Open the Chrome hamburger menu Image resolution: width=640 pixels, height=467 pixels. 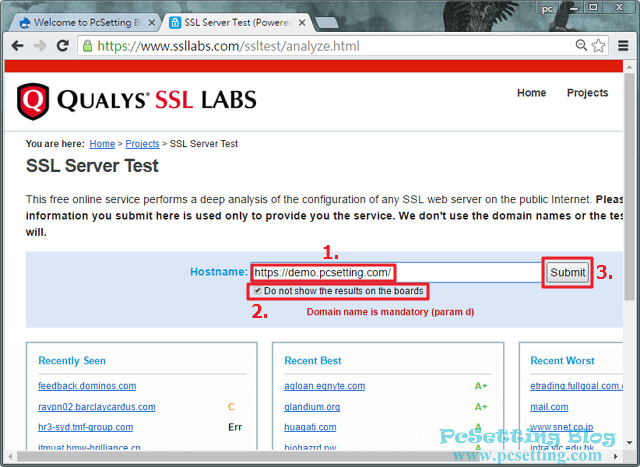click(x=625, y=46)
